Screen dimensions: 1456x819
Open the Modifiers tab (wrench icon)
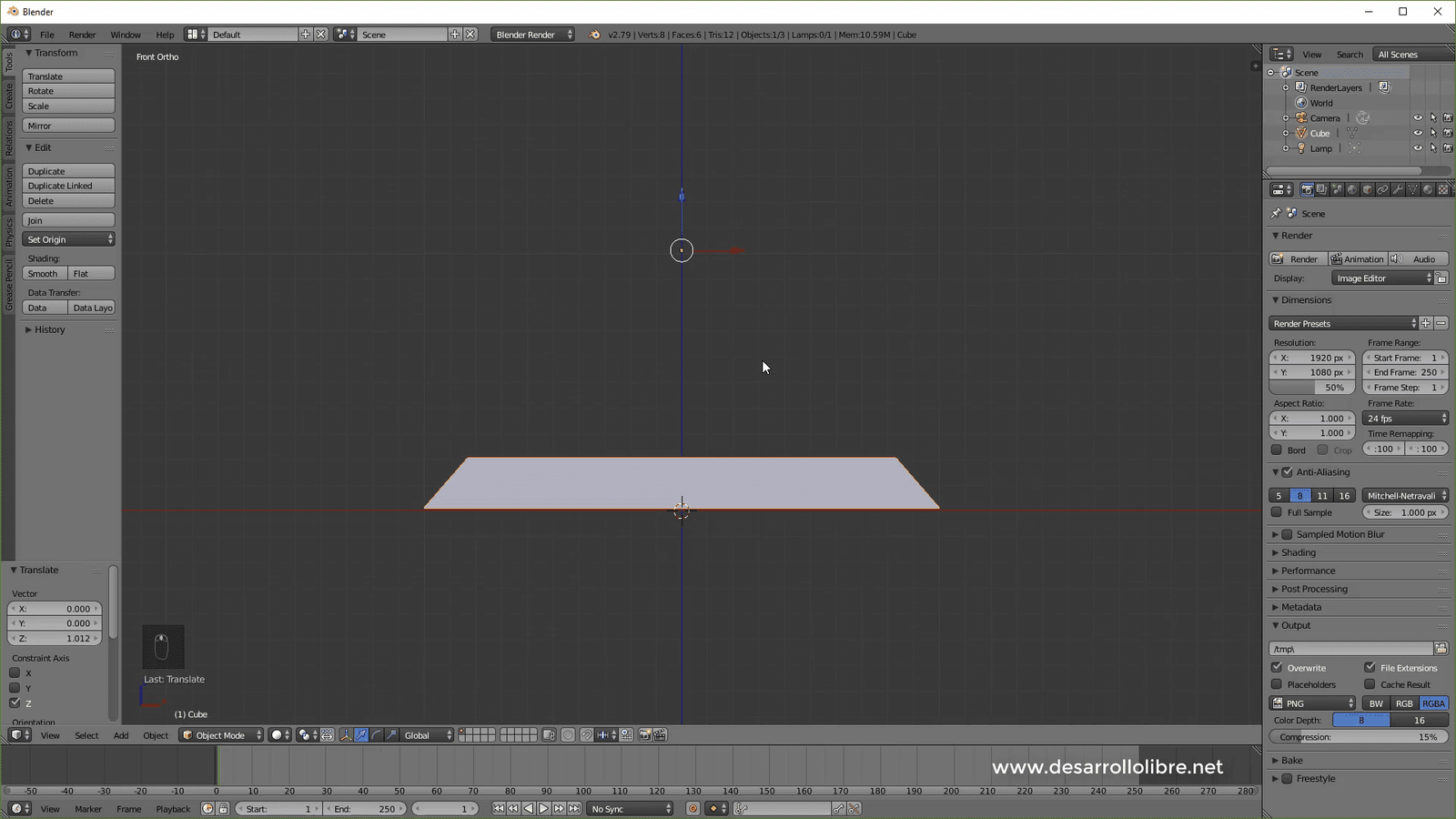click(1398, 189)
